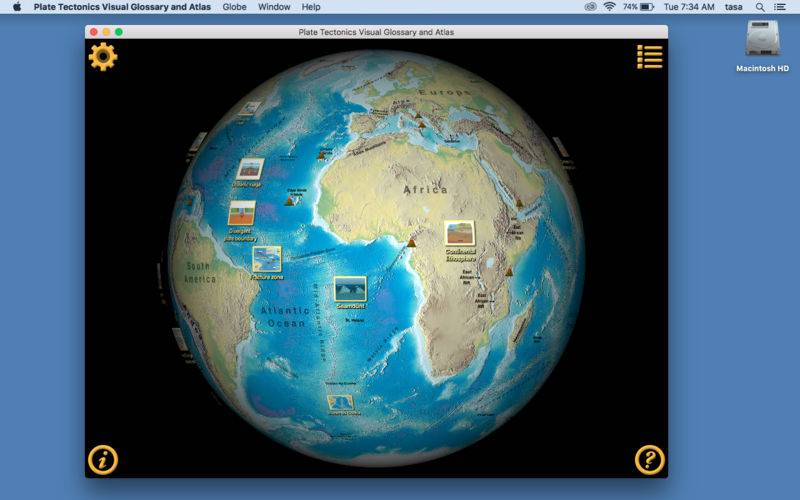Click the status icon left of Wi-Fi
Image resolution: width=800 pixels, height=500 pixels.
click(590, 7)
